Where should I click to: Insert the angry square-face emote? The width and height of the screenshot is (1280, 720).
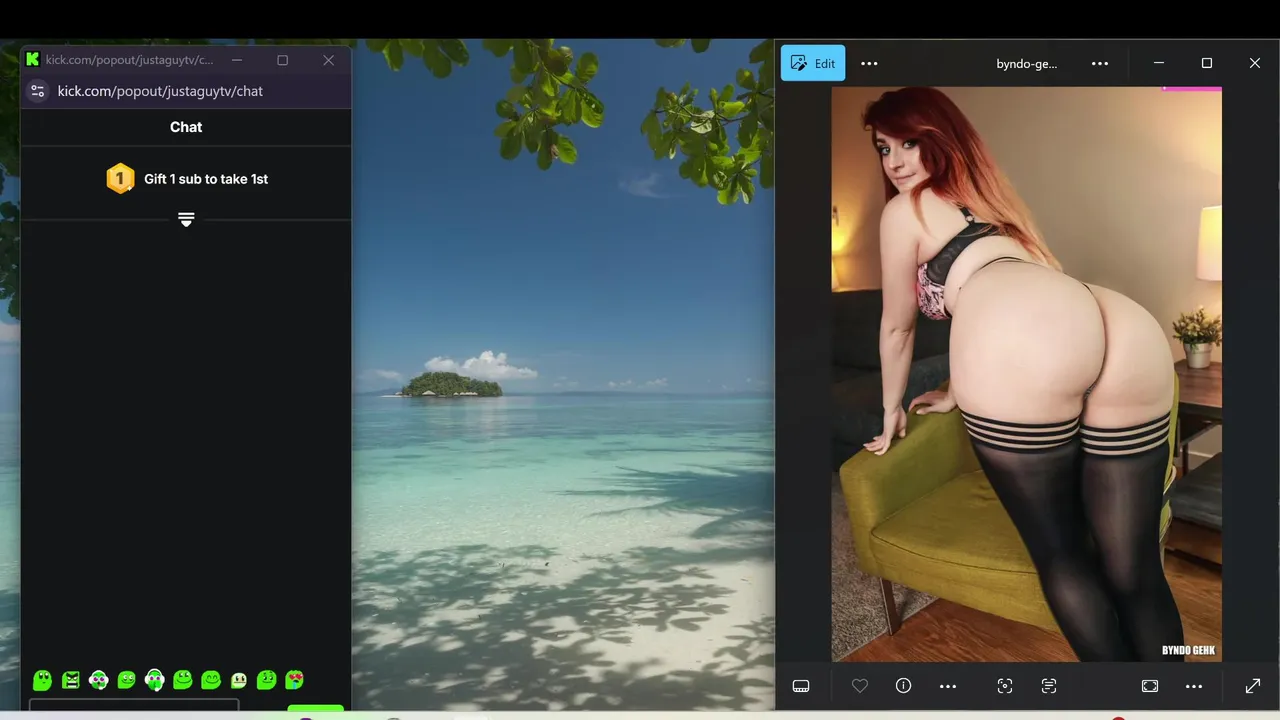pyautogui.click(x=70, y=680)
